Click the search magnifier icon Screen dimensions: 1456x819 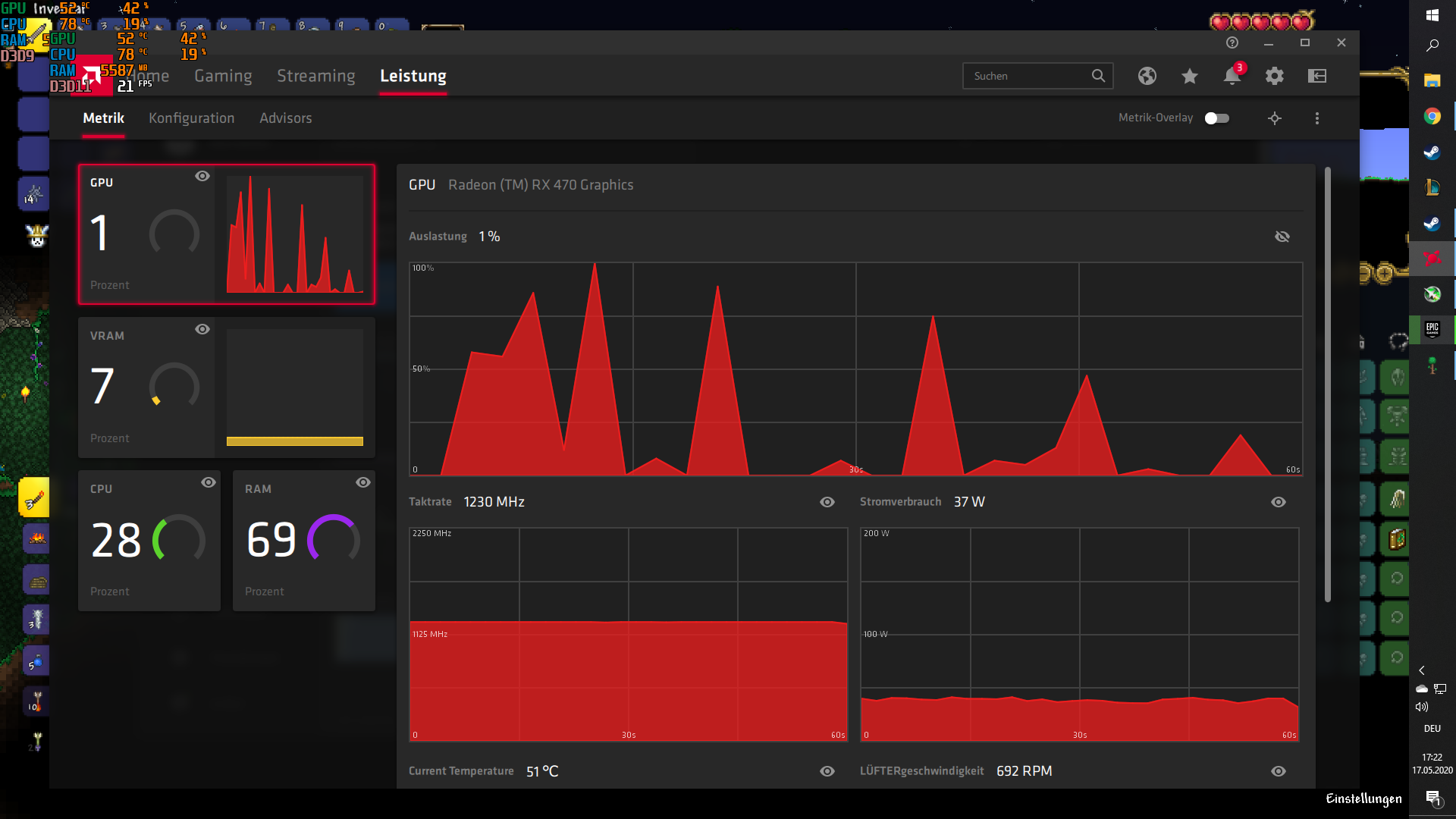1098,76
